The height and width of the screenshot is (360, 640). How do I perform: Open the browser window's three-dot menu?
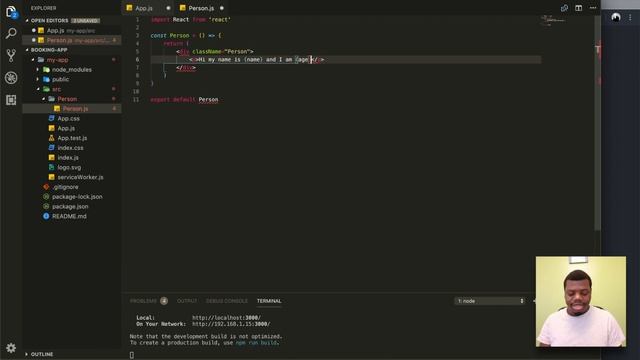630,17
